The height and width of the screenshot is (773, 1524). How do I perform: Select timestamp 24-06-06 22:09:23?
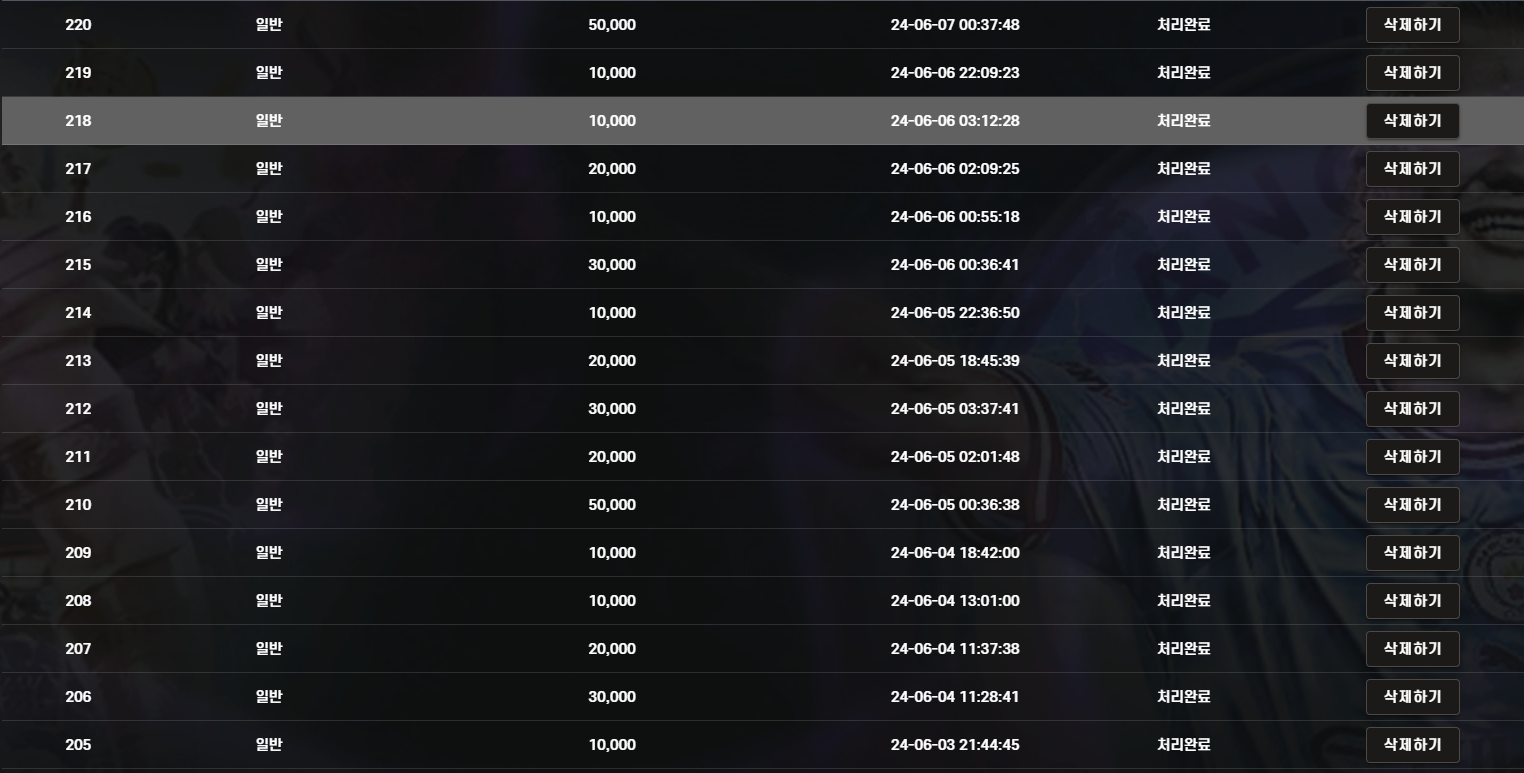955,73
